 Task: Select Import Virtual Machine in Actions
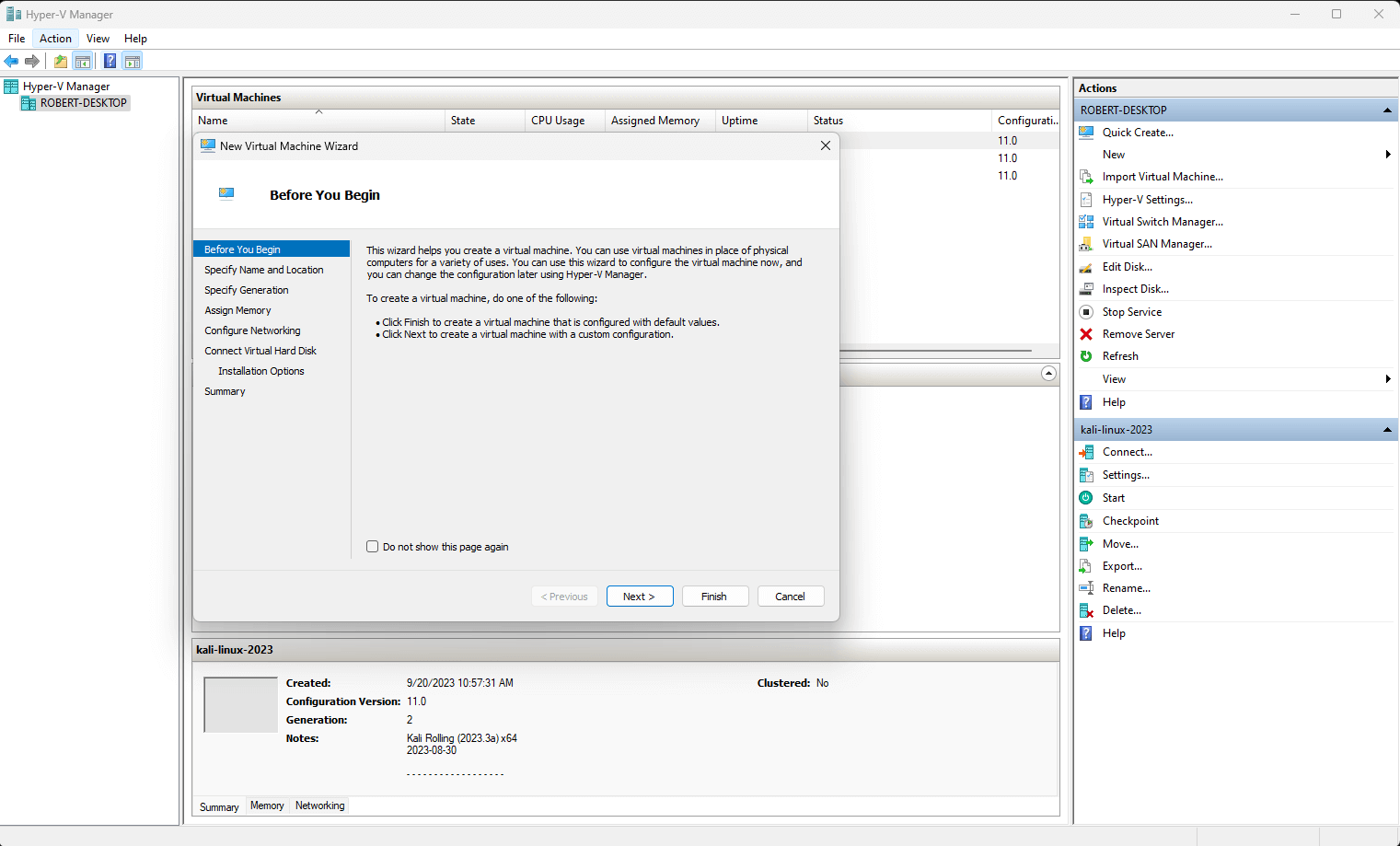[x=1163, y=176]
